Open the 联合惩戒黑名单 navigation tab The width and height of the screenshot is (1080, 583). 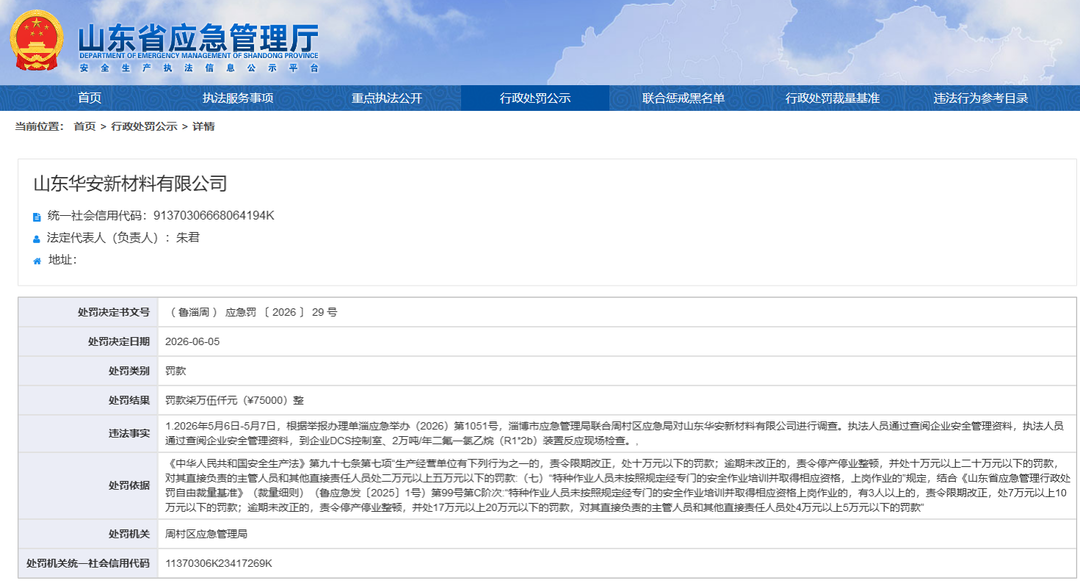pos(683,98)
